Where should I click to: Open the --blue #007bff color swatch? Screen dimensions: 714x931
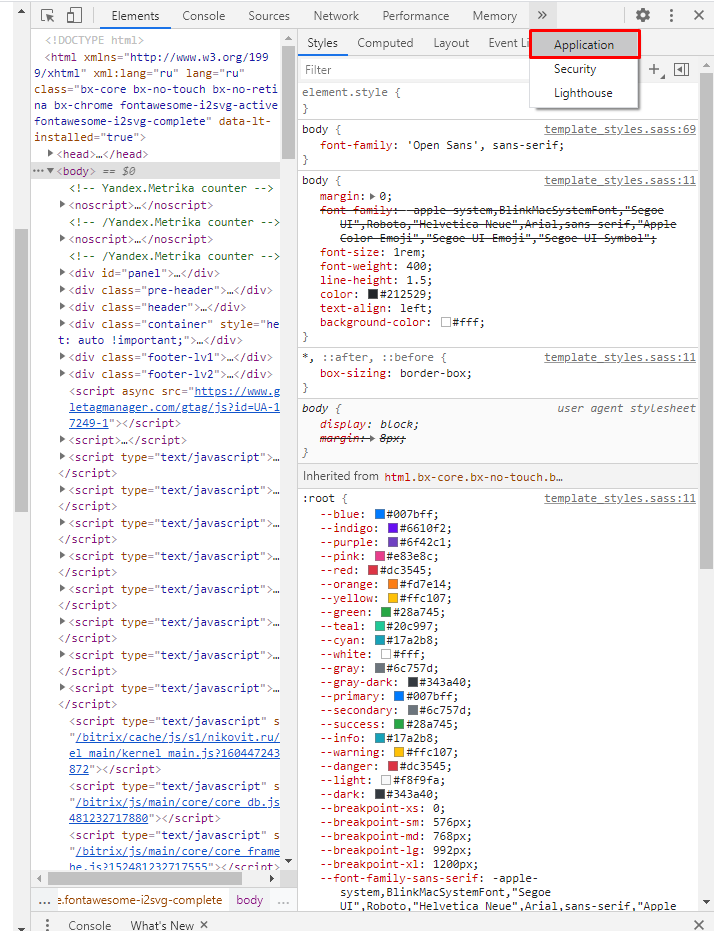380,514
